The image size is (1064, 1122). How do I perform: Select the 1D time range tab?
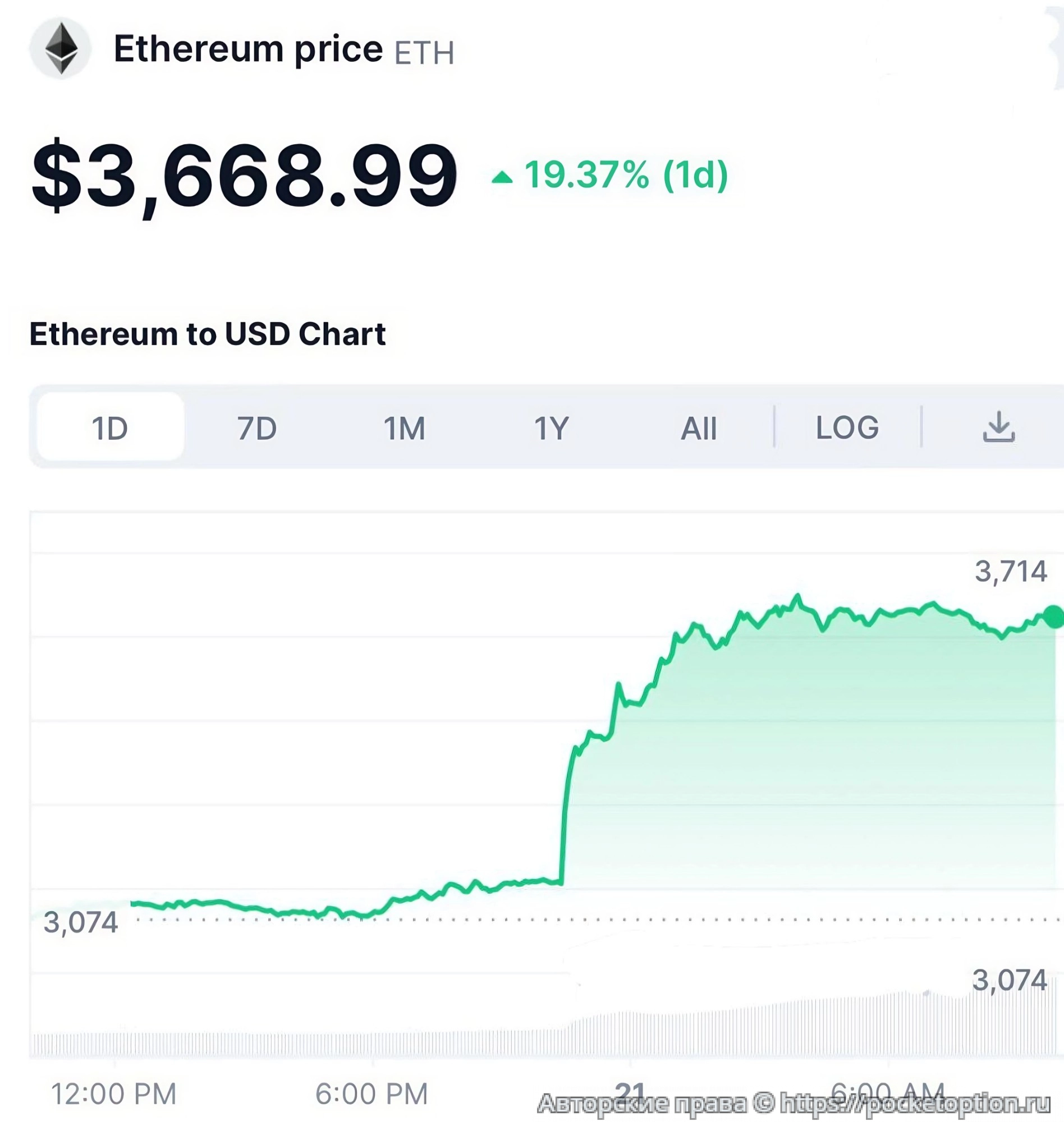[x=110, y=427]
